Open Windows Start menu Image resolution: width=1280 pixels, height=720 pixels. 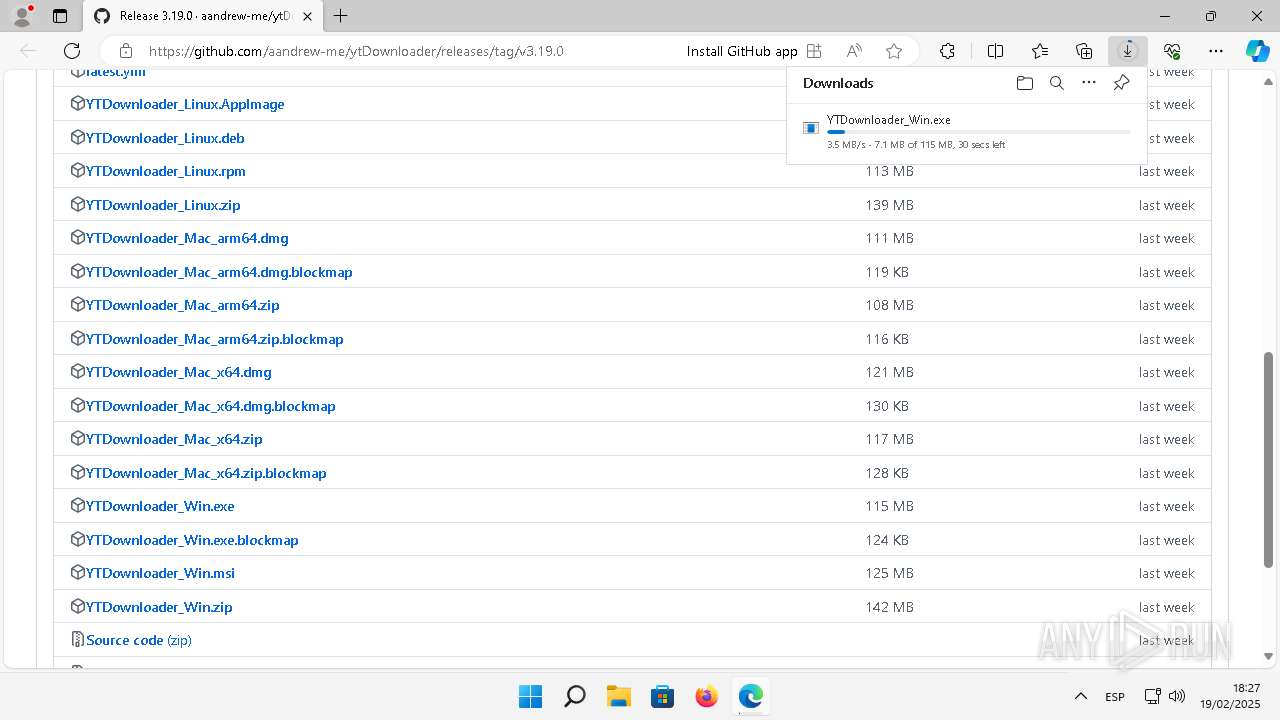tap(530, 696)
